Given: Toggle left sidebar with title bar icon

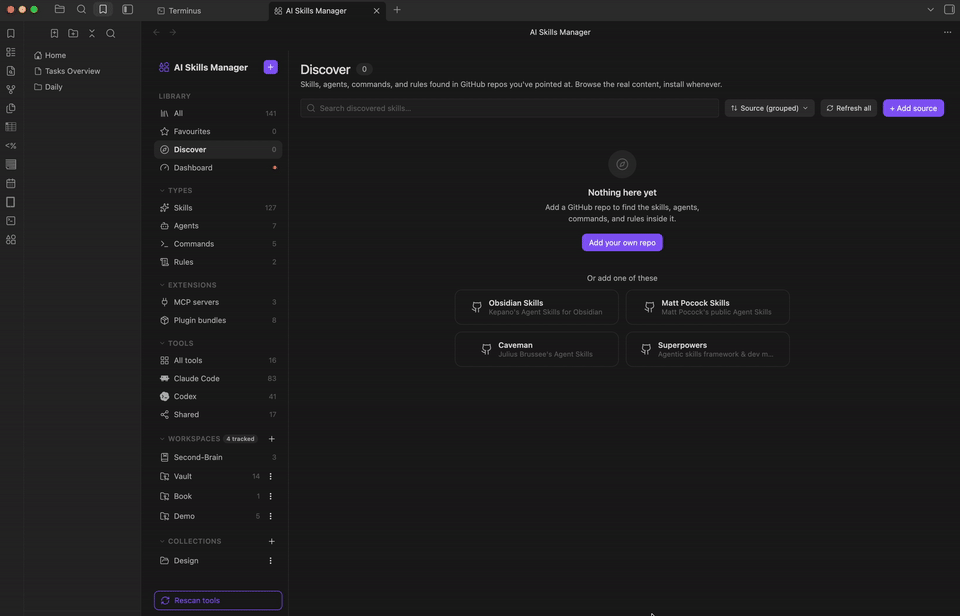Looking at the screenshot, I should (x=127, y=10).
